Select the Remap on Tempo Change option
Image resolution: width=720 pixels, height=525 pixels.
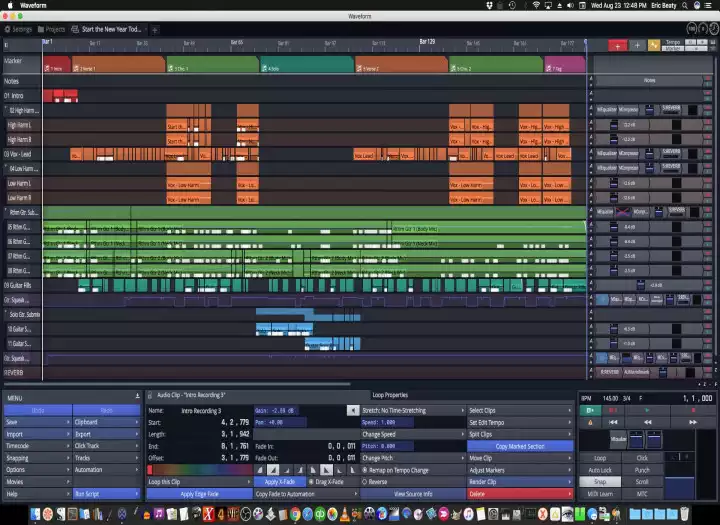[400, 469]
